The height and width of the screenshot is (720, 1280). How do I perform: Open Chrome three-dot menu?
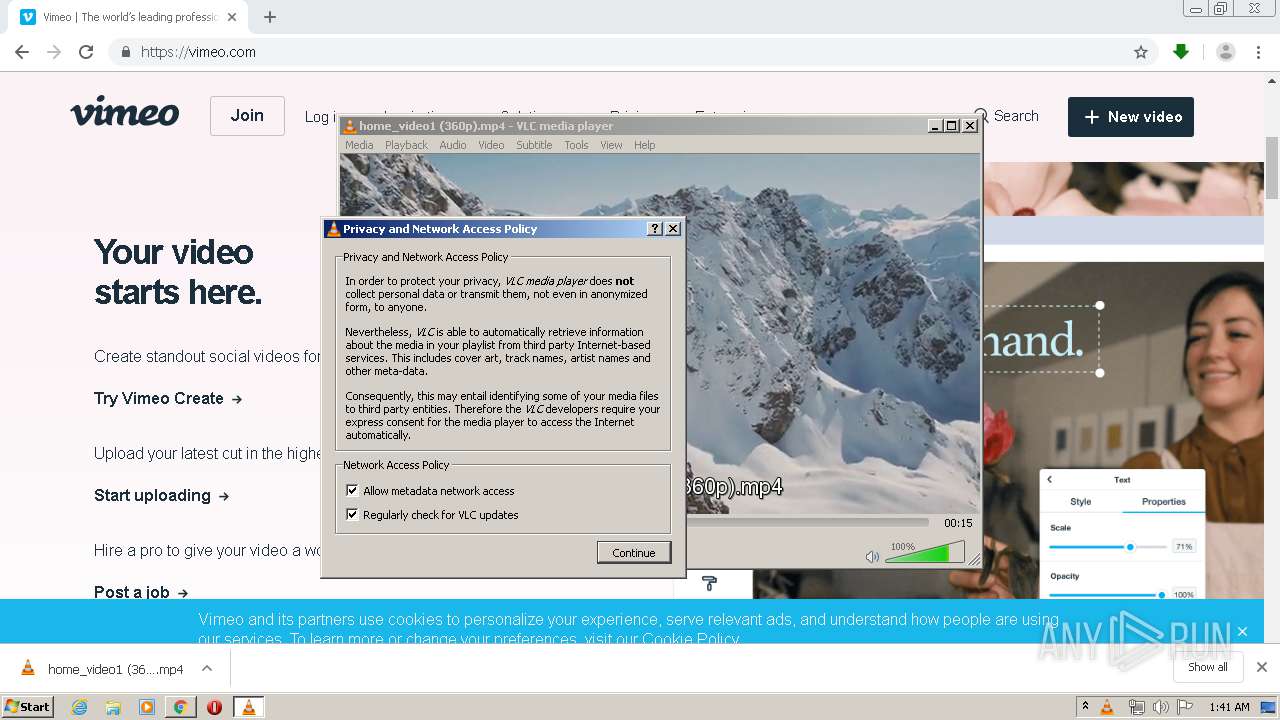click(1258, 52)
